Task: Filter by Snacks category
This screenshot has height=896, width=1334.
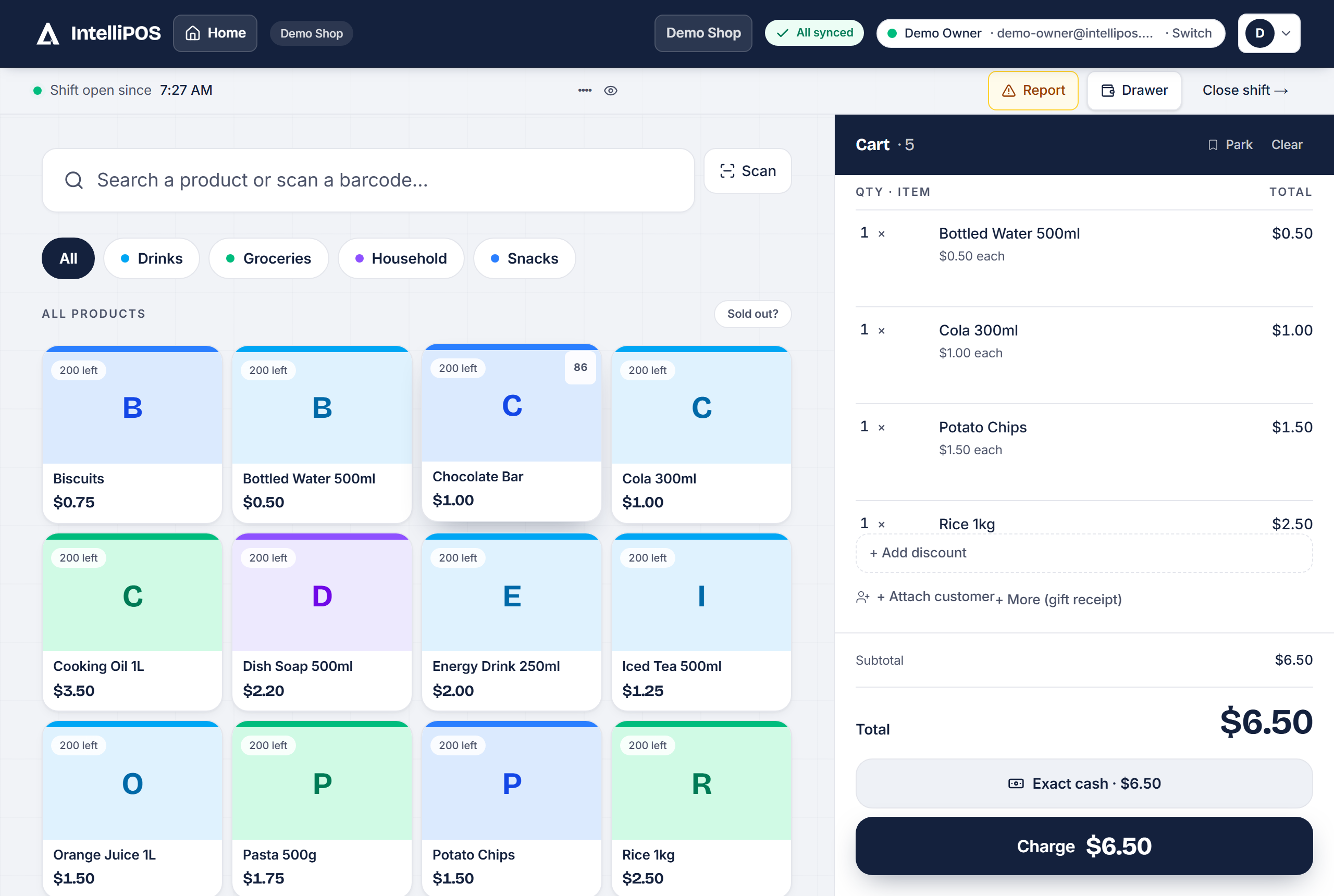Action: pos(524,258)
